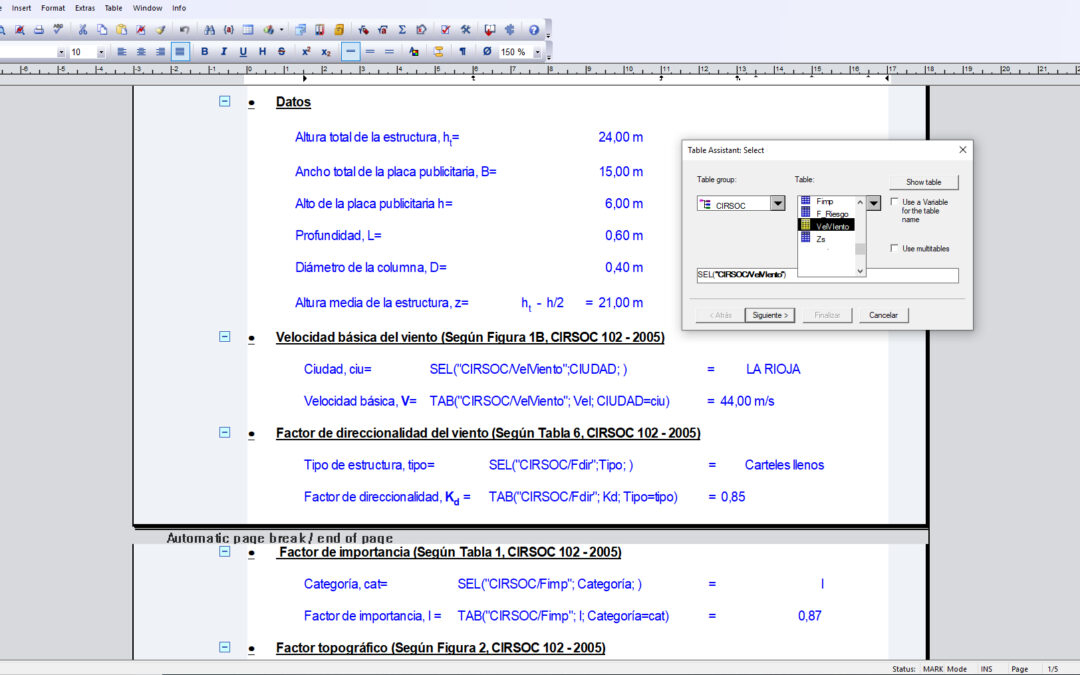This screenshot has width=1080, height=675.
Task: Click the copy icon in the toolbar
Action: [102, 30]
